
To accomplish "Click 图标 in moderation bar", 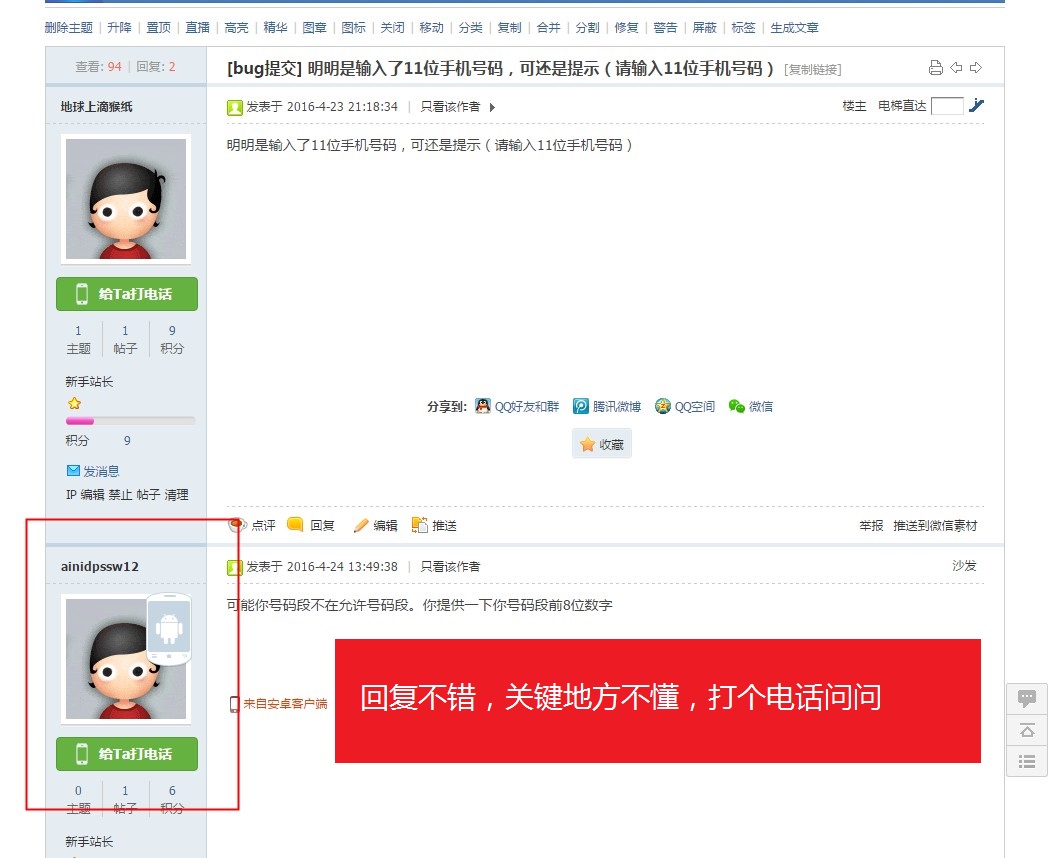I will click(354, 27).
